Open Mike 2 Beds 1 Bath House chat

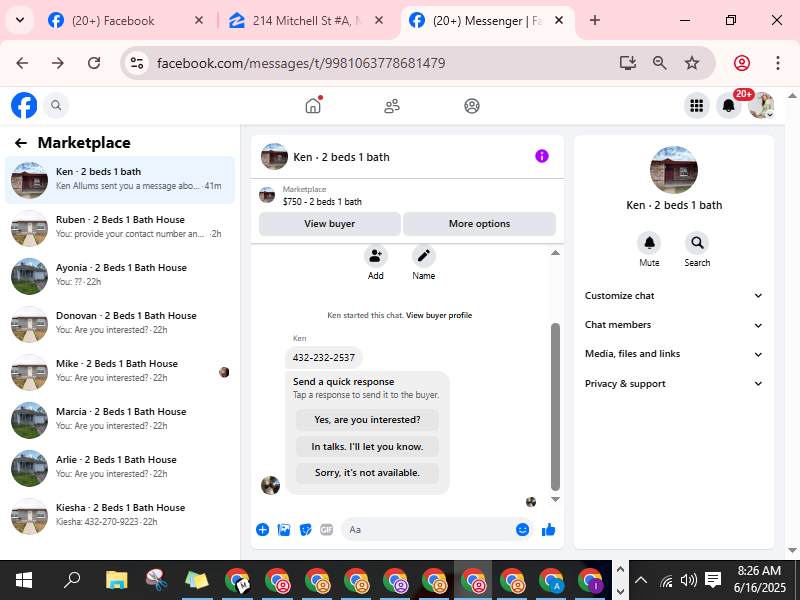pyautogui.click(x=120, y=371)
